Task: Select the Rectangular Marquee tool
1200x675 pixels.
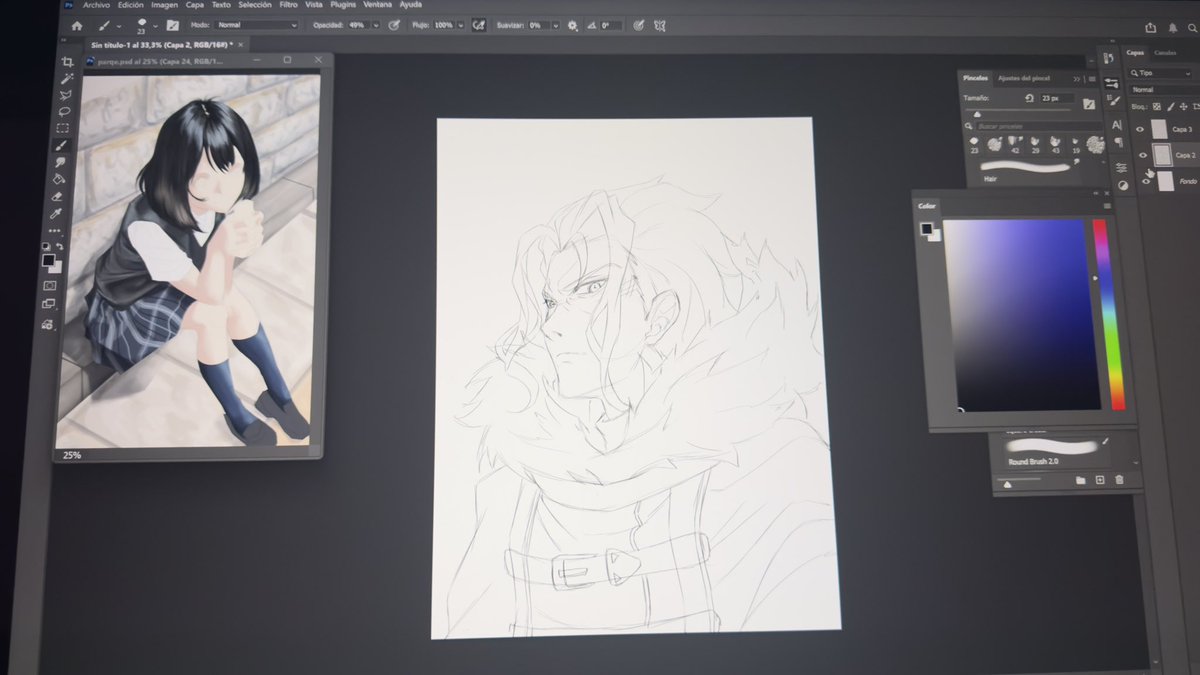Action: point(64,128)
